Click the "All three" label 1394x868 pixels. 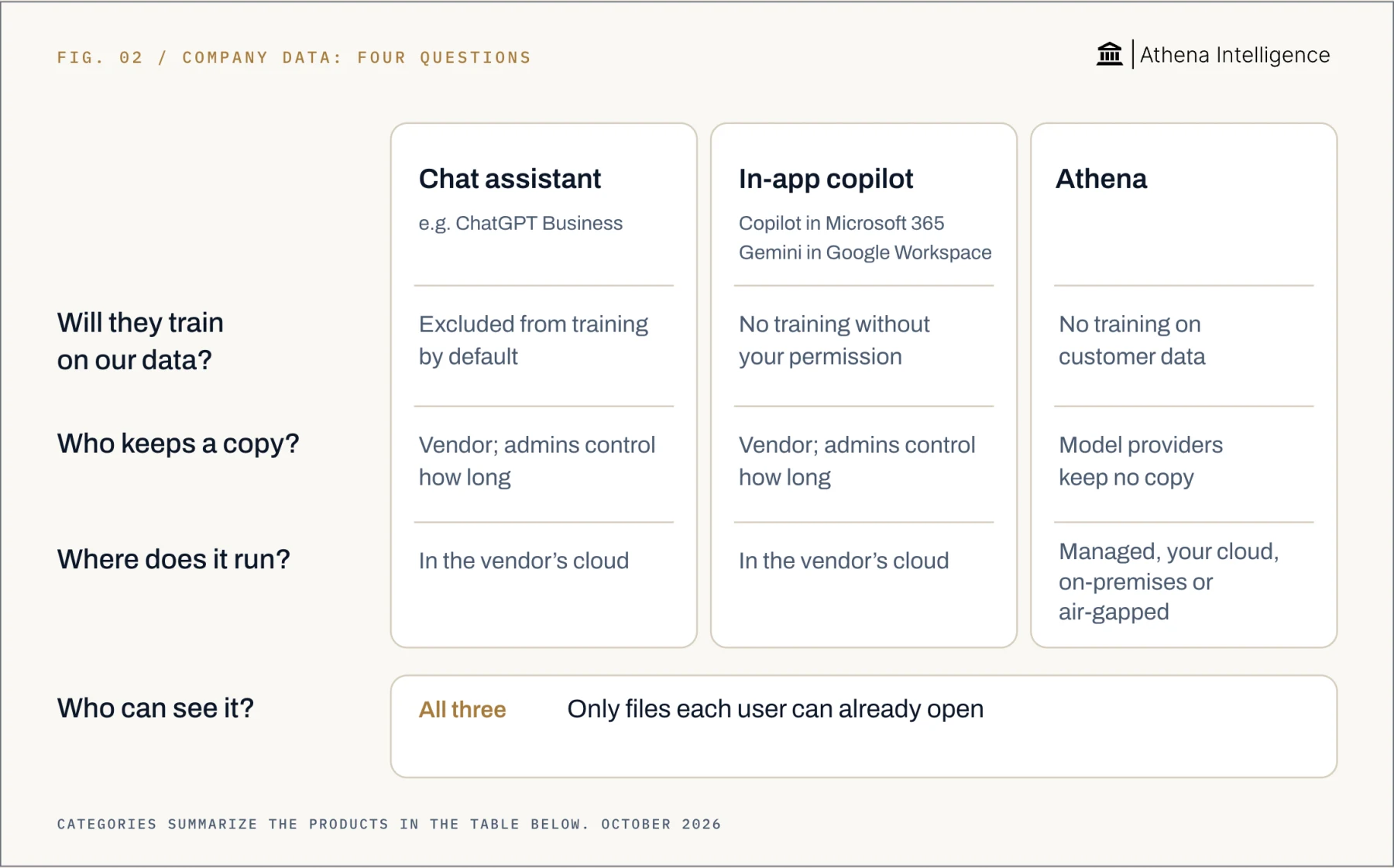[462, 709]
